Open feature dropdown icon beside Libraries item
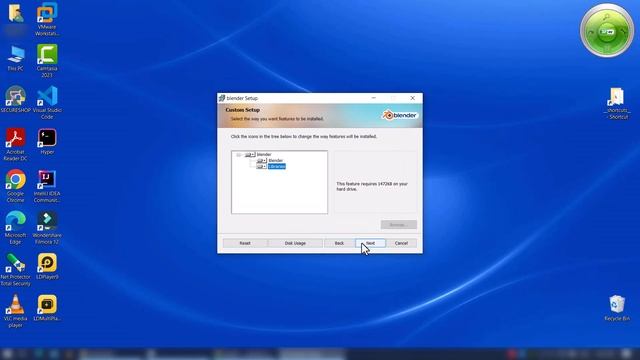Image resolution: width=640 pixels, height=360 pixels. click(261, 167)
